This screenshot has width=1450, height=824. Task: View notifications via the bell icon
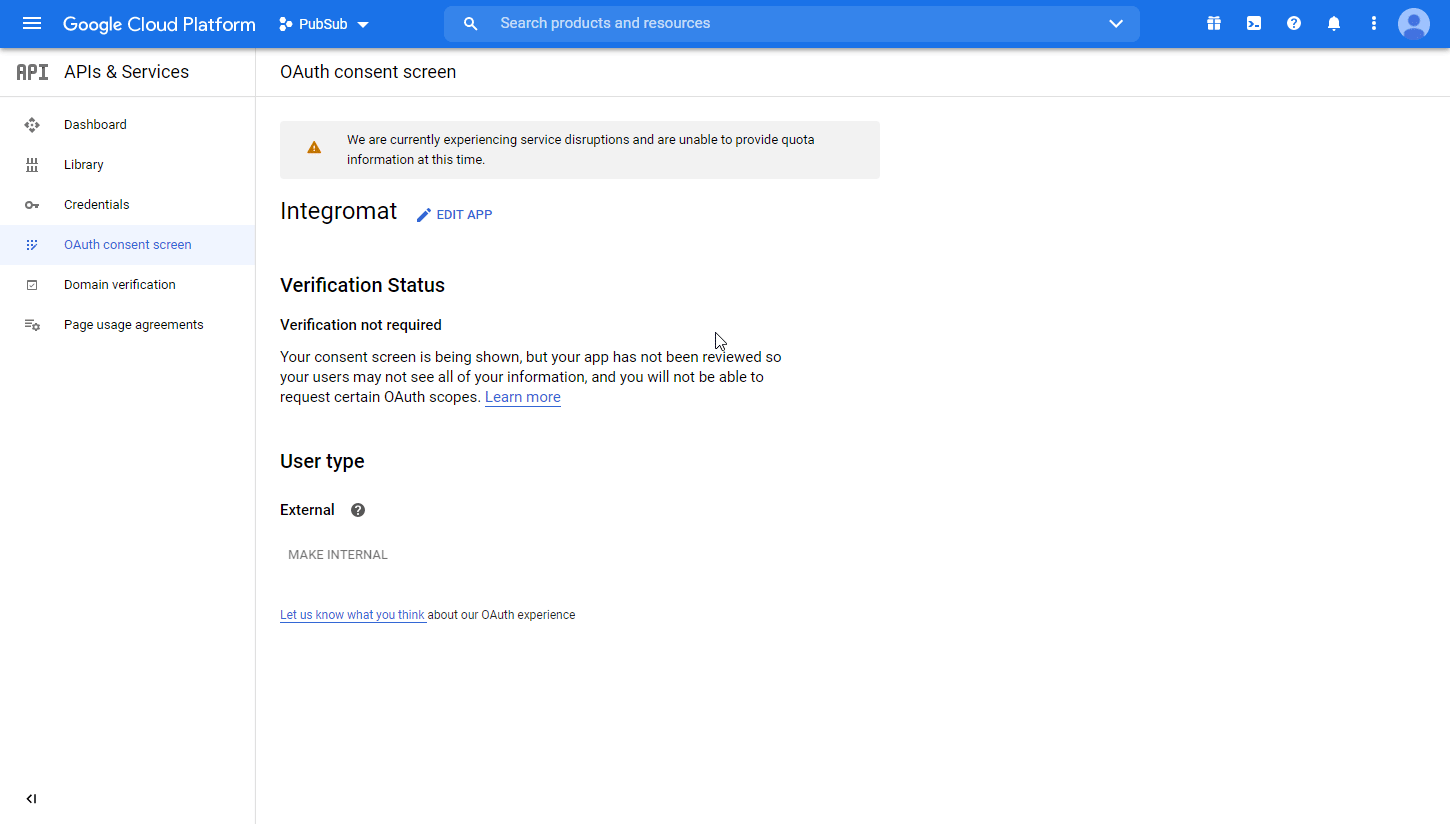pyautogui.click(x=1333, y=23)
